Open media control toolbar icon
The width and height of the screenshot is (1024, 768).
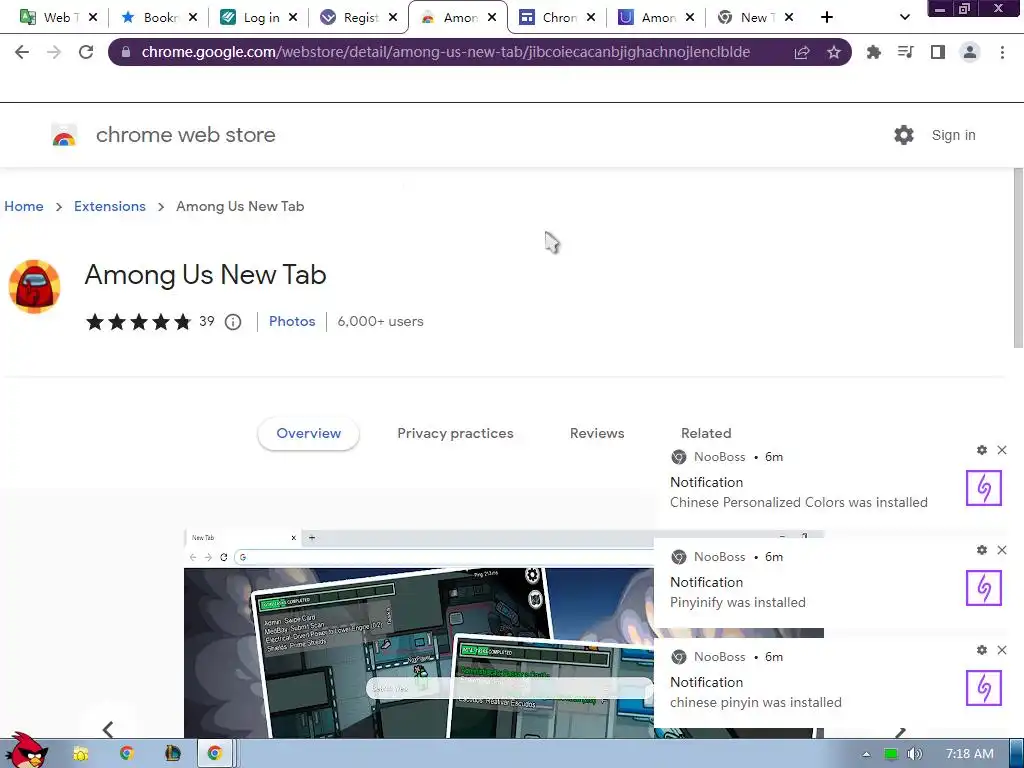tap(905, 52)
